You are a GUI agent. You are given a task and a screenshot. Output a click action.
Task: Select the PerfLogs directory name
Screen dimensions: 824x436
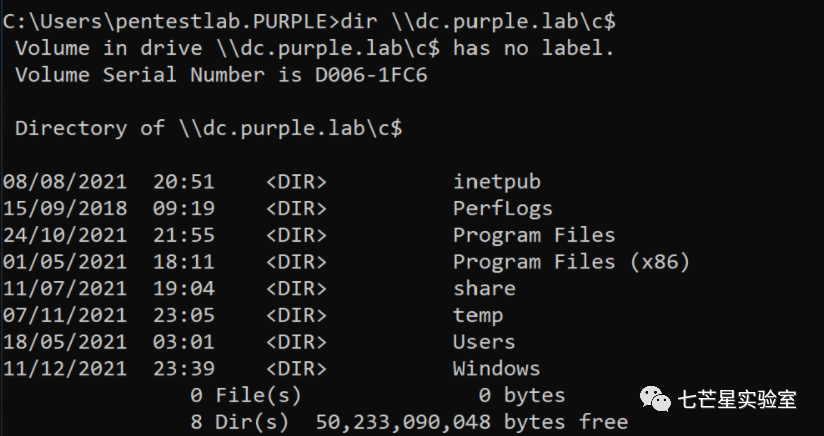502,209
